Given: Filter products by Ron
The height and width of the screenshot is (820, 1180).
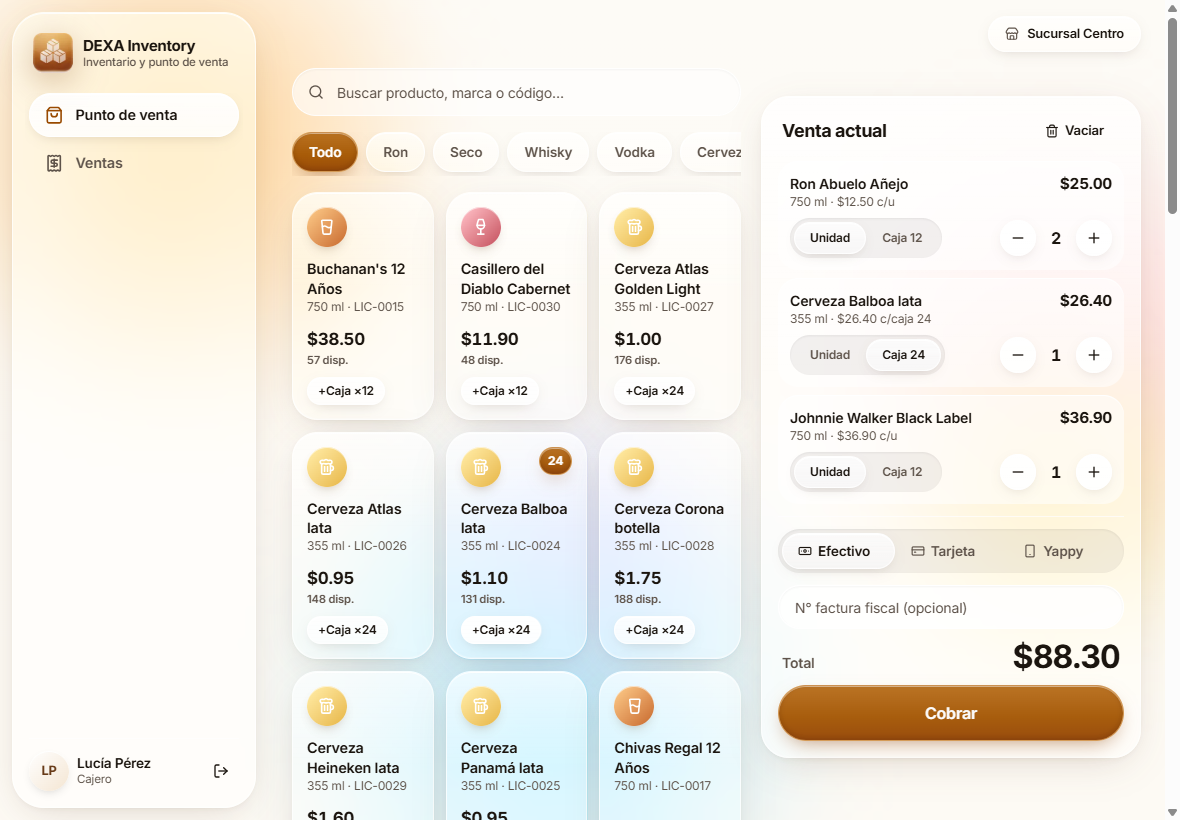Looking at the screenshot, I should pyautogui.click(x=395, y=152).
